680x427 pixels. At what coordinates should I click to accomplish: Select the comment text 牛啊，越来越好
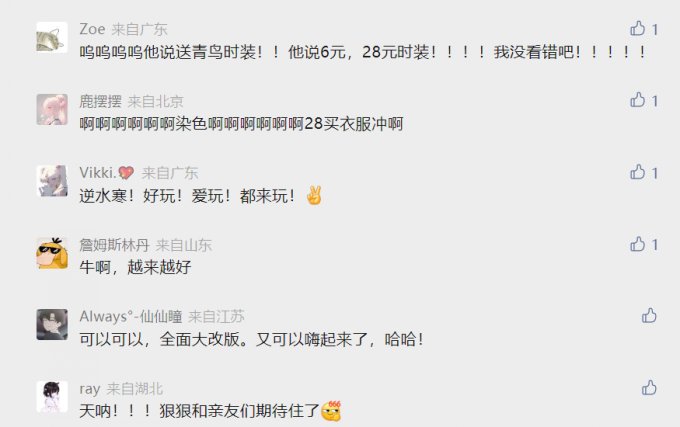tap(135, 267)
